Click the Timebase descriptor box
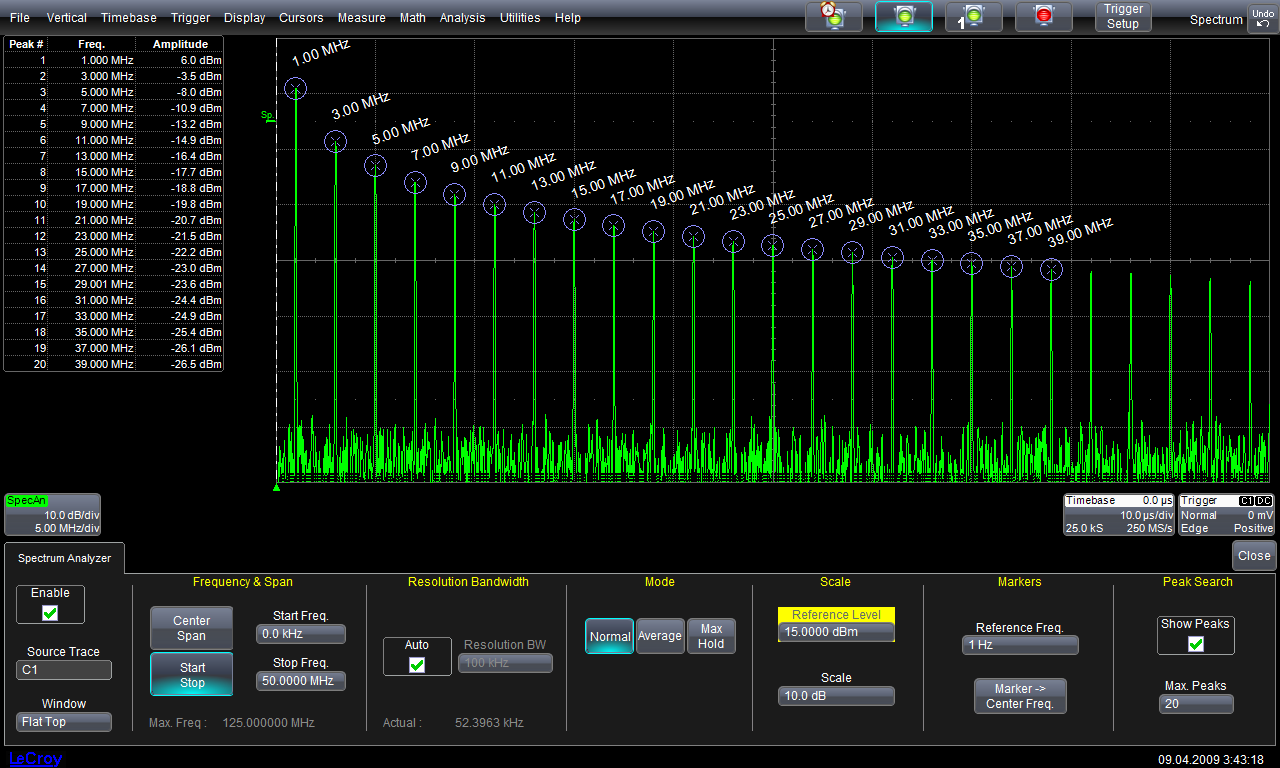Image resolution: width=1280 pixels, height=768 pixels. 1118,514
